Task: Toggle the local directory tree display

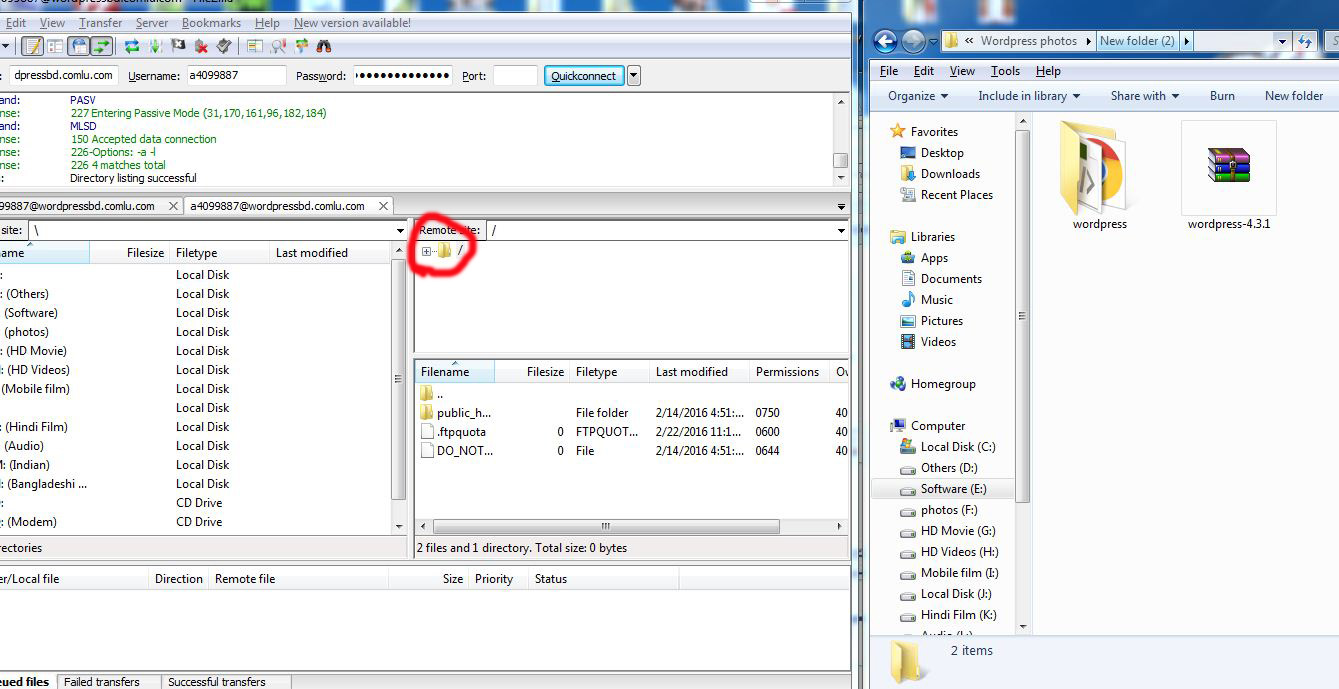Action: pos(55,46)
